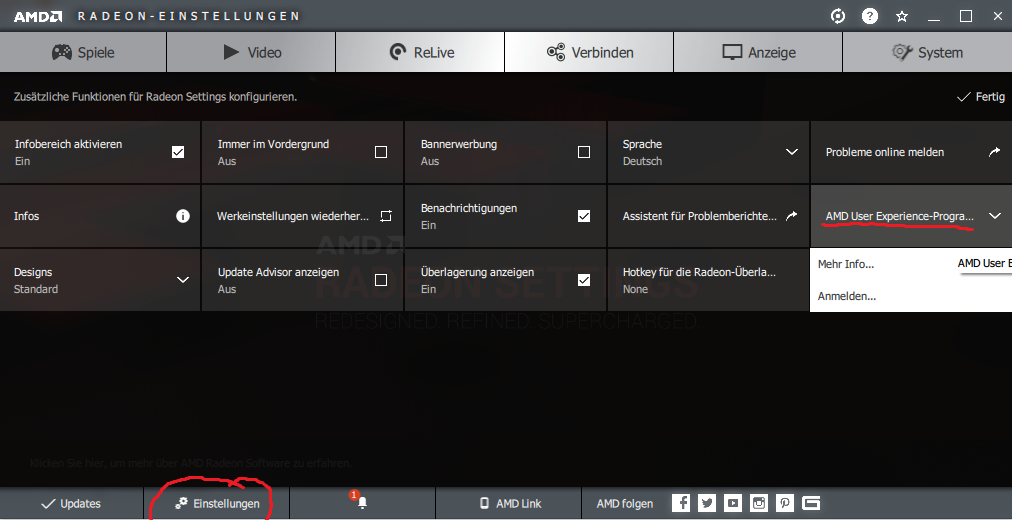Click the Designs Standard value text

coord(35,289)
